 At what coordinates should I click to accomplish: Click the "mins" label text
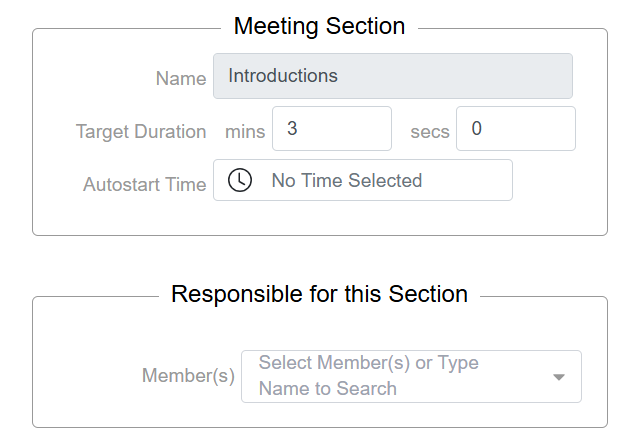click(245, 131)
